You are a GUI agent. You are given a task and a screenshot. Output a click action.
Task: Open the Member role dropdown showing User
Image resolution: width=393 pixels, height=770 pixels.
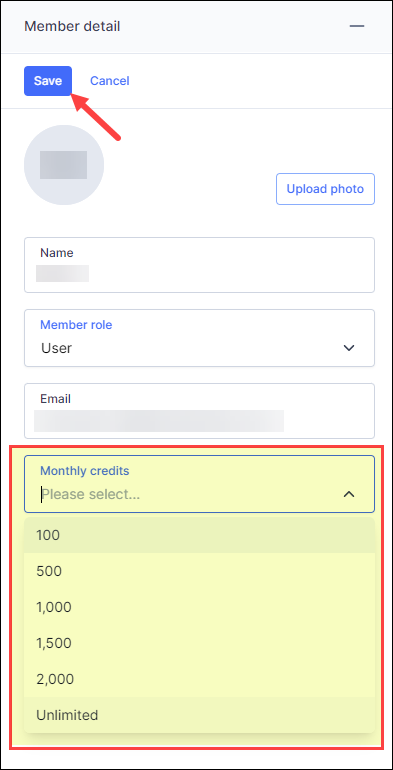(x=199, y=338)
